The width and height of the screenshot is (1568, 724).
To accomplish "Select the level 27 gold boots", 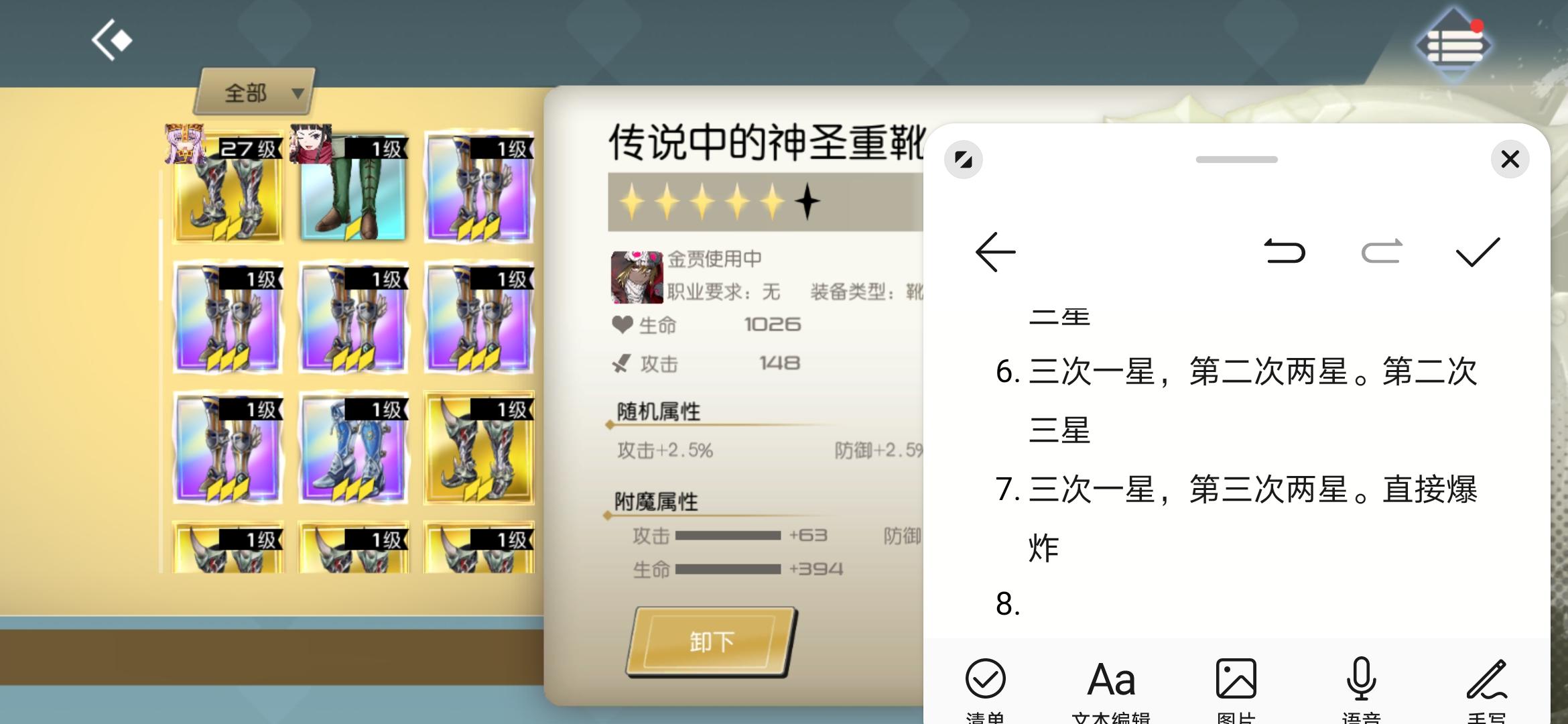I will point(228,186).
